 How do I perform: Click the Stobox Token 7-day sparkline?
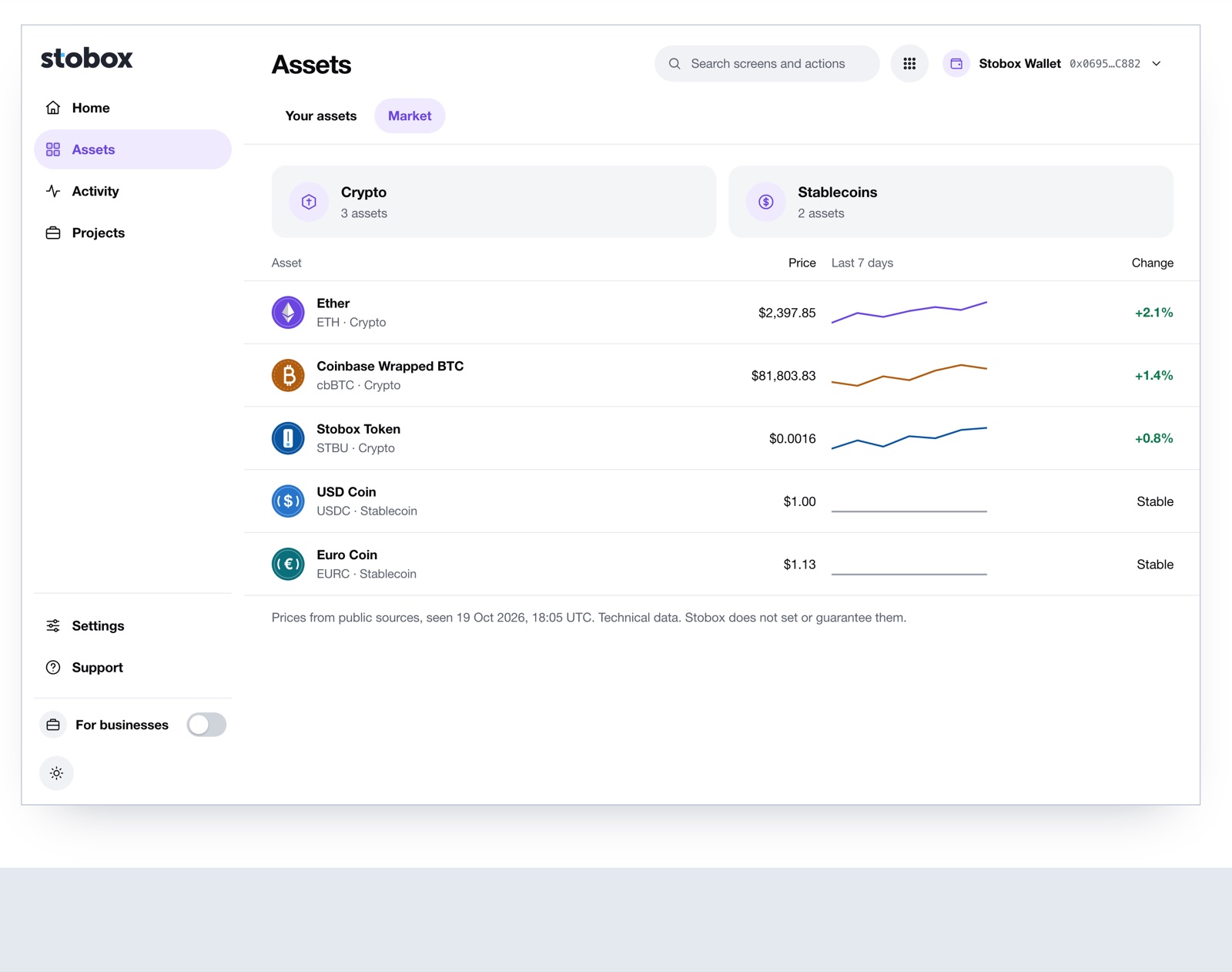point(909,437)
